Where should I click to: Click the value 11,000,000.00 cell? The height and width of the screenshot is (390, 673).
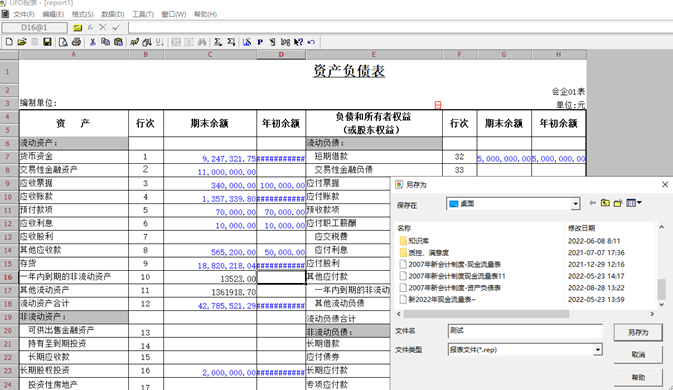pos(210,170)
